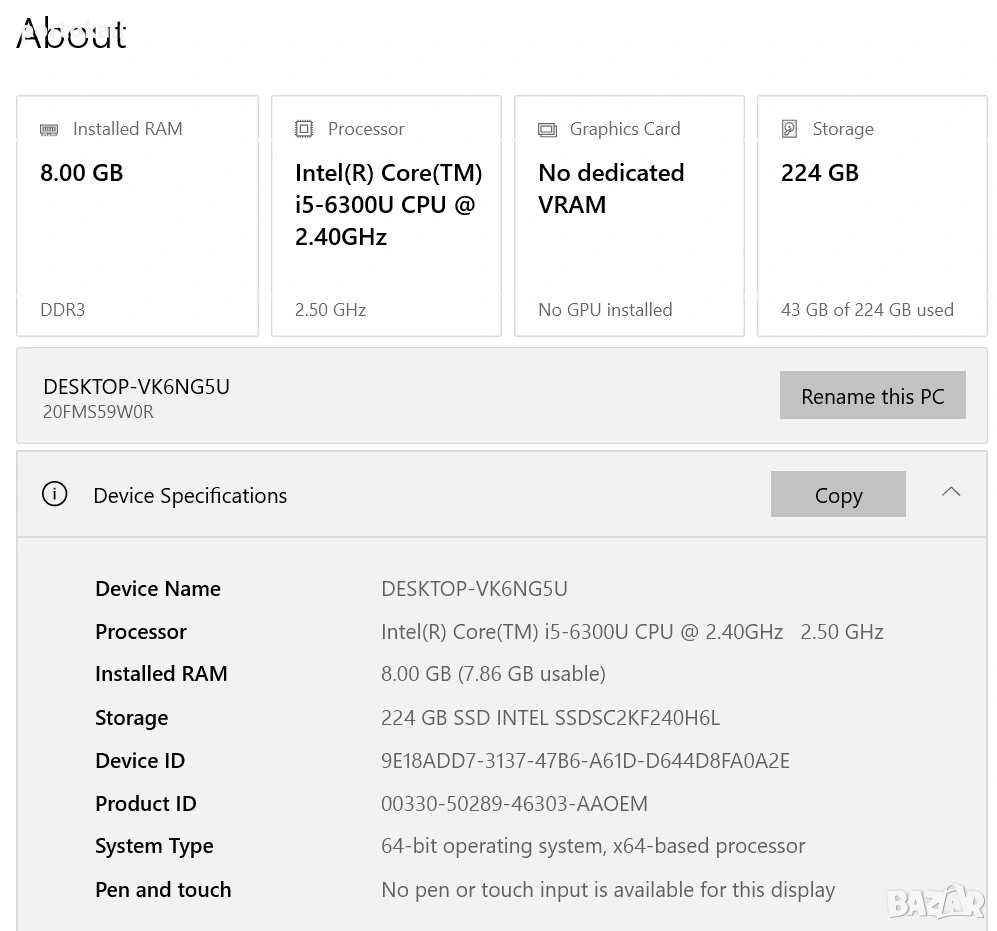Collapse the Device Specifications section
The width and height of the screenshot is (997, 931).
pyautogui.click(x=951, y=492)
